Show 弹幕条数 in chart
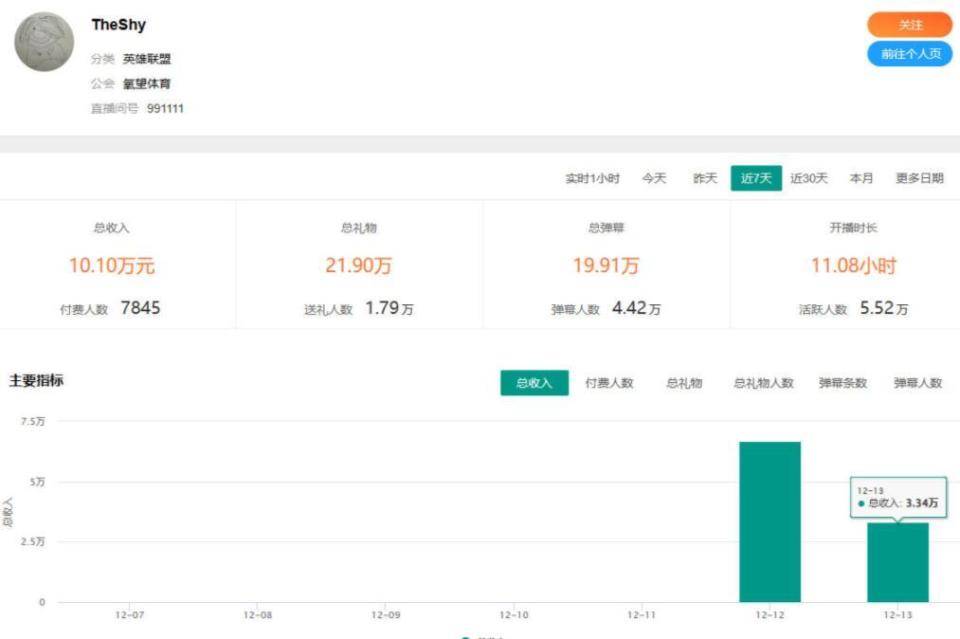This screenshot has width=960, height=639. 842,383
